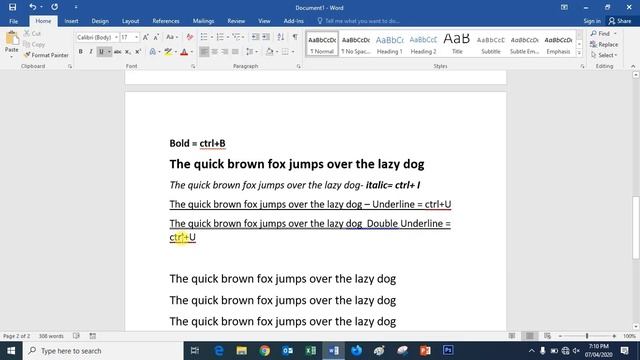Apply the Heading 1 style
Screen dimensions: 640x360
(x=389, y=44)
